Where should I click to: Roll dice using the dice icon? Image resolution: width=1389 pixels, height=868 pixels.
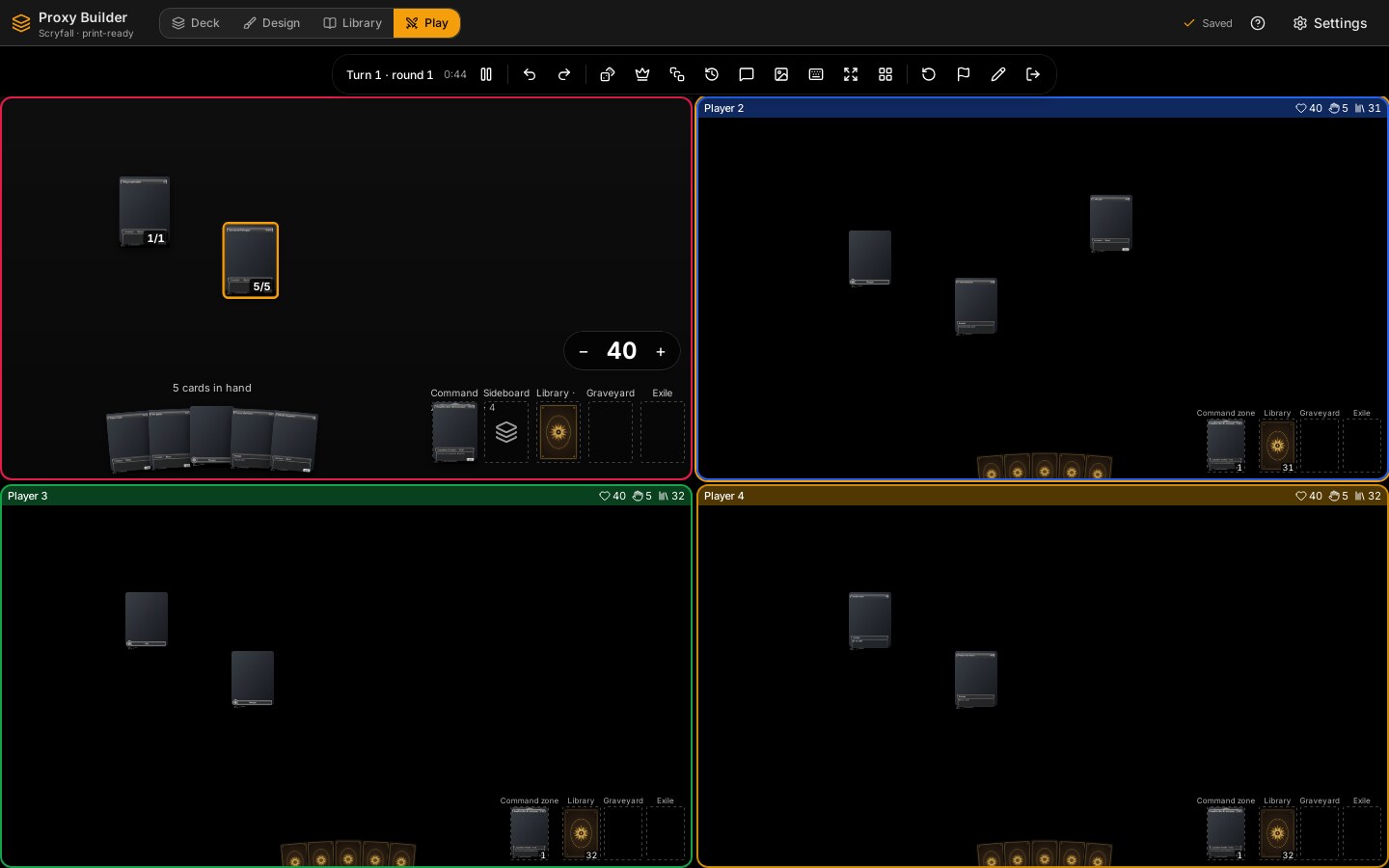point(608,74)
